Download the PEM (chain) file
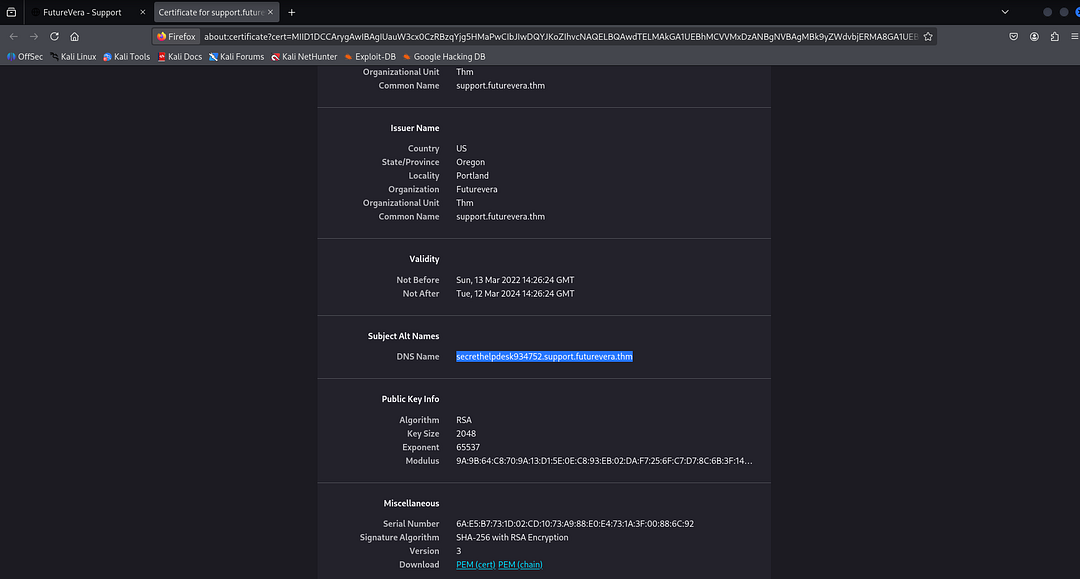 point(519,564)
